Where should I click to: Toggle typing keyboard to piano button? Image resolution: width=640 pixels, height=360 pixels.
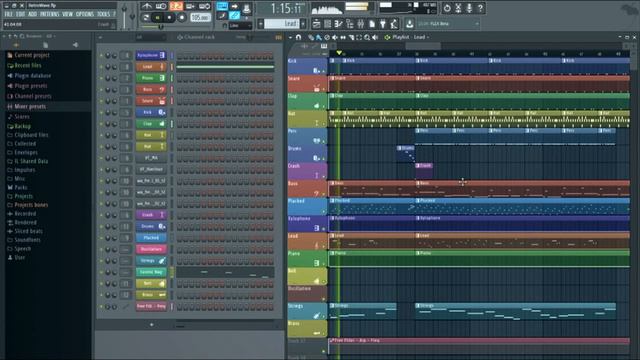coord(222,6)
